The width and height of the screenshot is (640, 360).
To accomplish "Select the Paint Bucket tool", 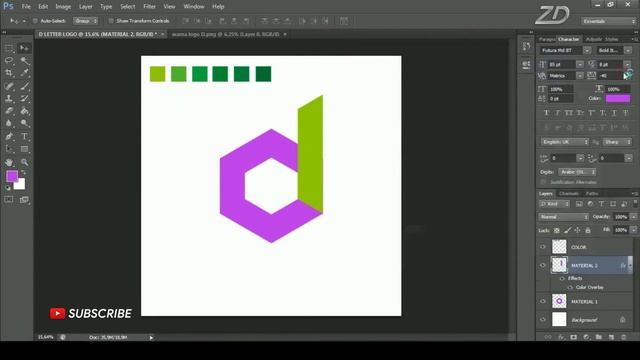I will (x=24, y=111).
